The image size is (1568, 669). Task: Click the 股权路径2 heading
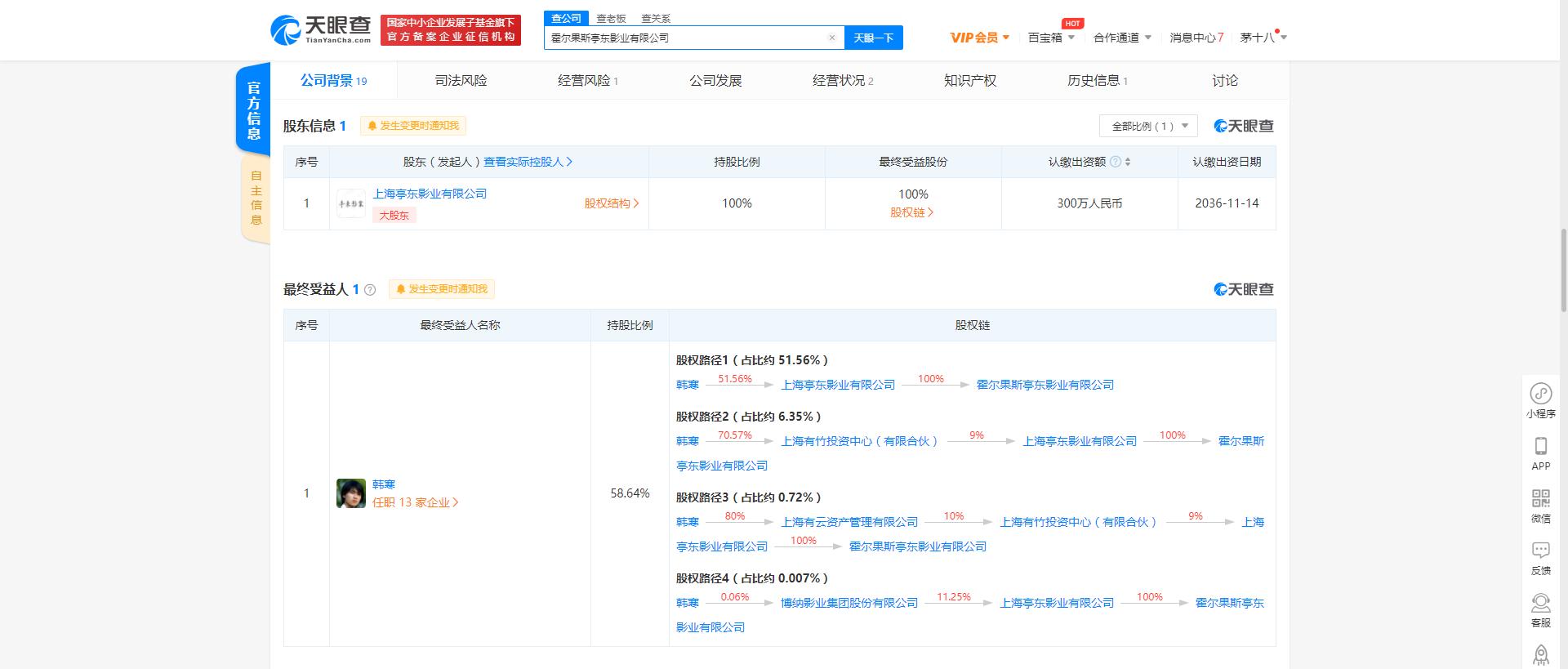tap(749, 417)
